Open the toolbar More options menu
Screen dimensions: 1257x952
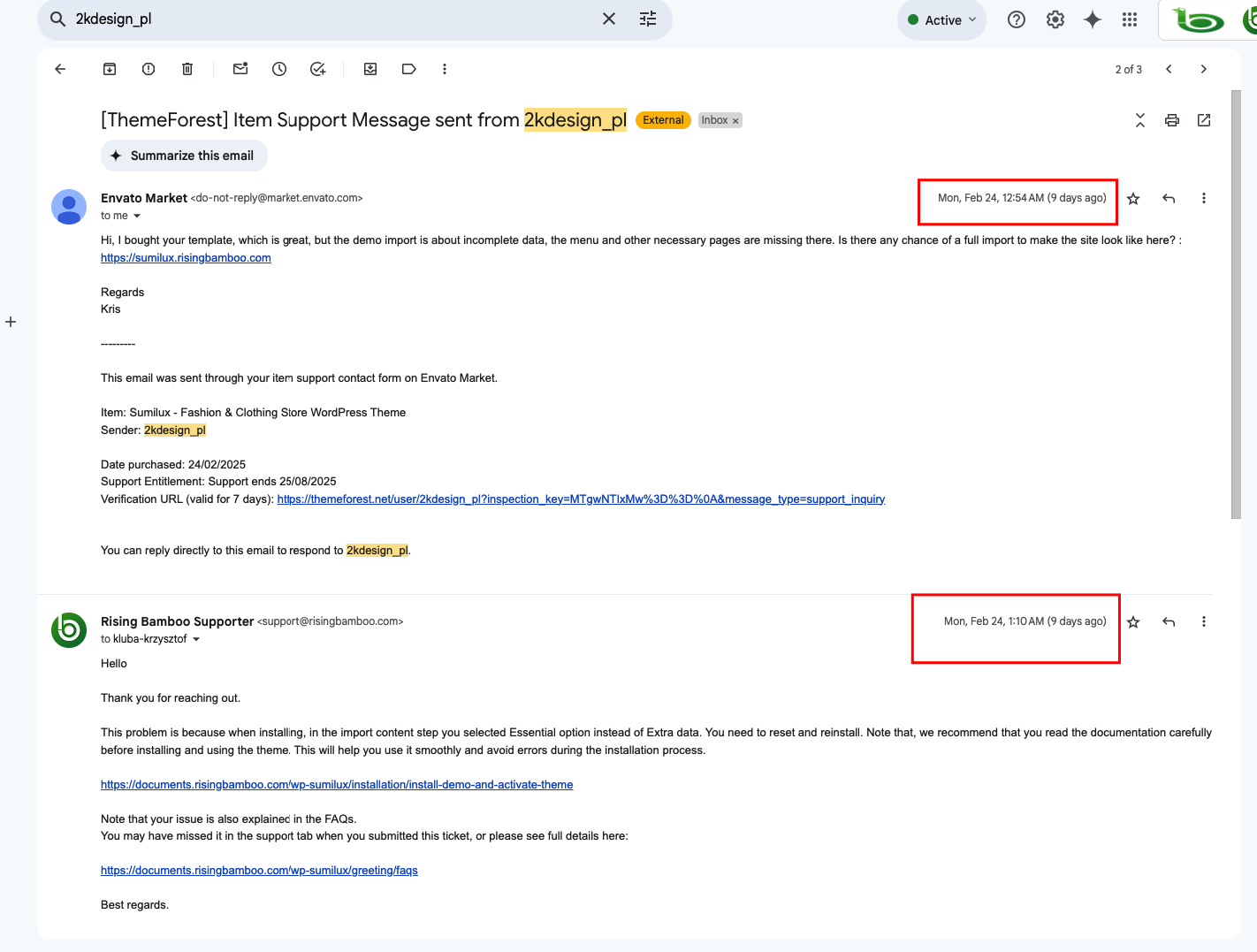point(445,69)
